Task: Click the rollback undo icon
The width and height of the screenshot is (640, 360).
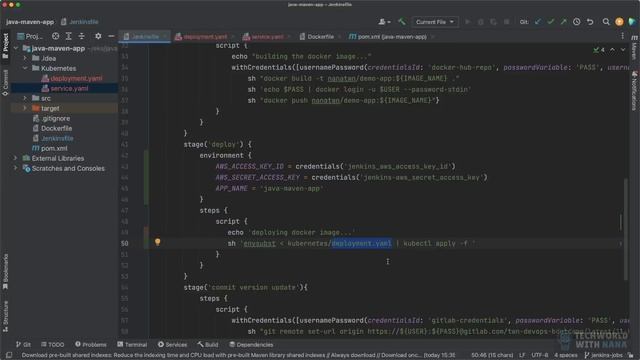Action: pyautogui.click(x=590, y=22)
